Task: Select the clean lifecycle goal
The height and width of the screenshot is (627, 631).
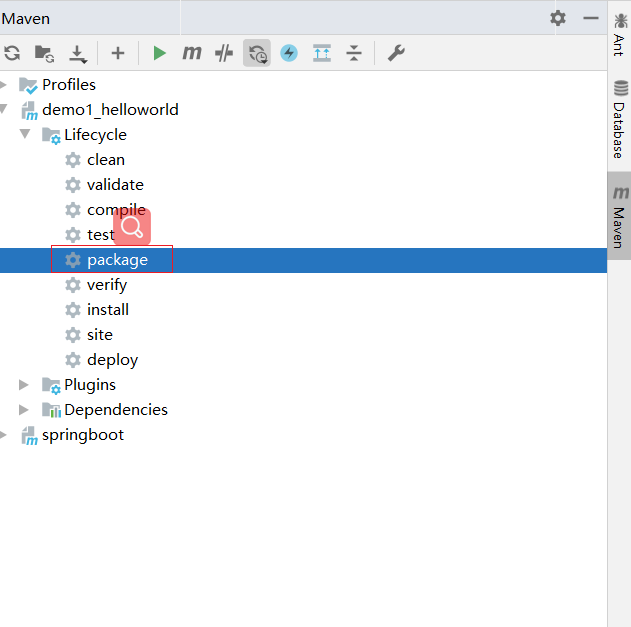Action: point(105,160)
